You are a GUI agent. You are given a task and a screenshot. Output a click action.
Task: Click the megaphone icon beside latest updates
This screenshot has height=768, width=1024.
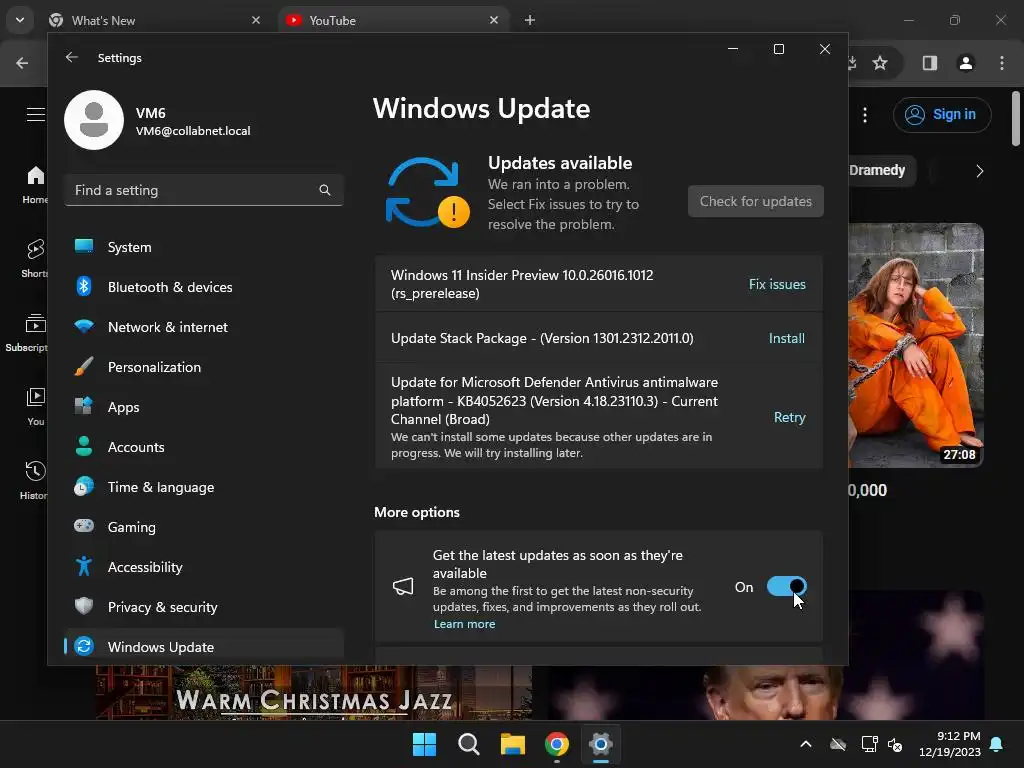403,586
